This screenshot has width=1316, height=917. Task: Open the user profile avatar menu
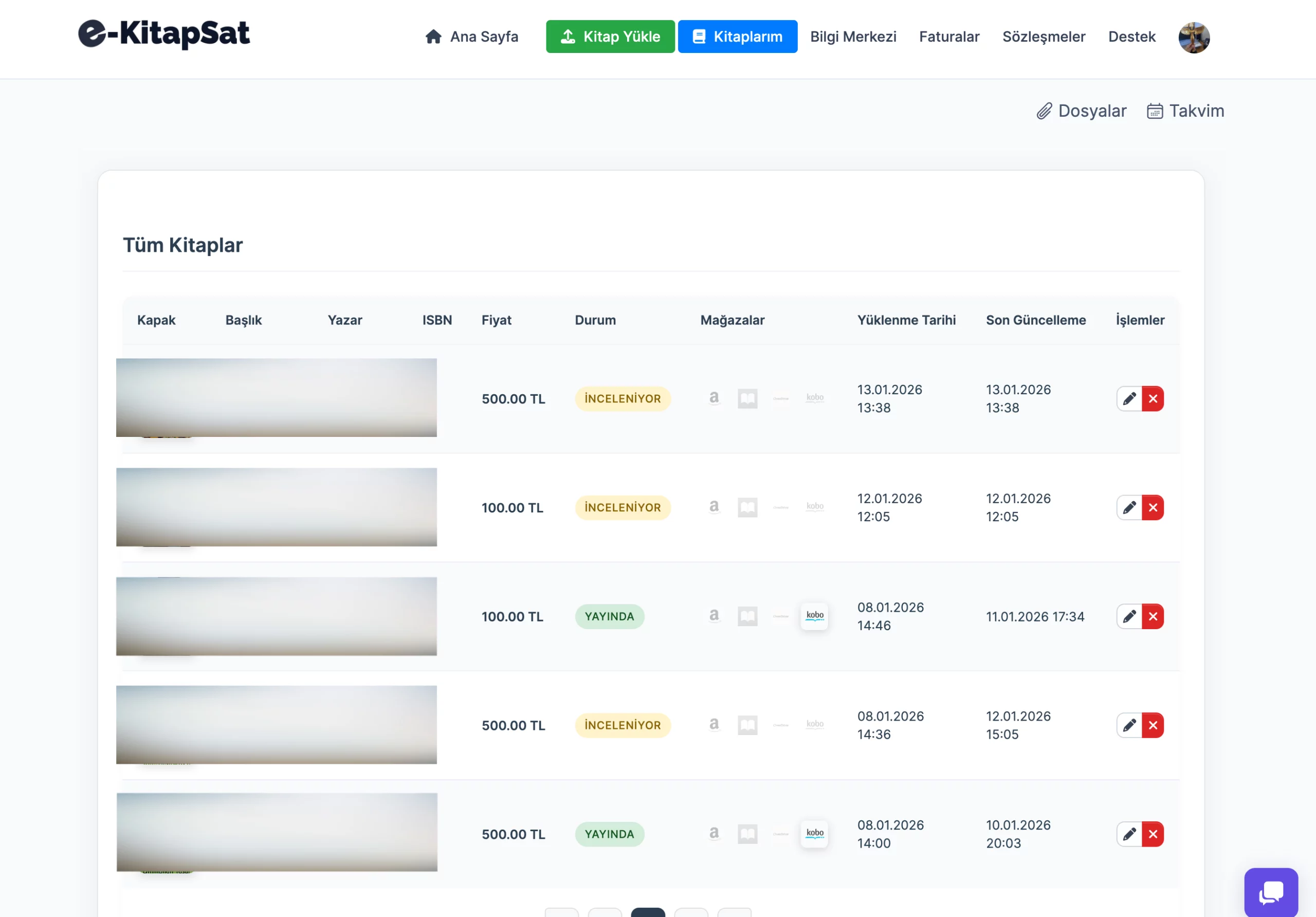pyautogui.click(x=1193, y=37)
